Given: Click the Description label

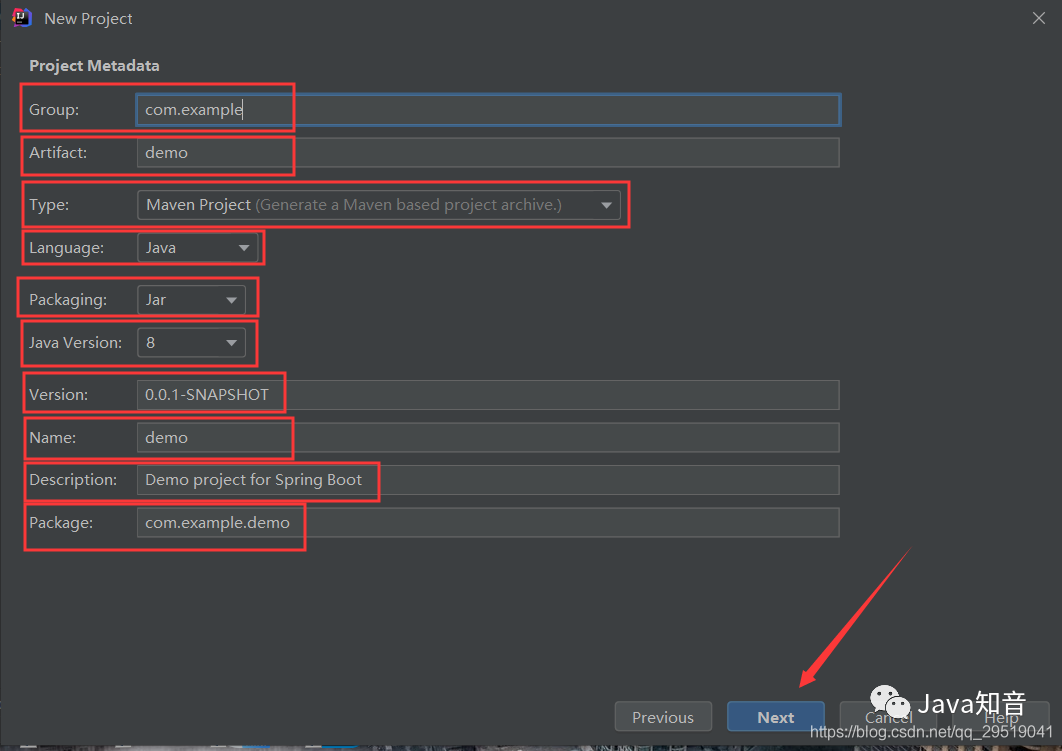Looking at the screenshot, I should [73, 479].
